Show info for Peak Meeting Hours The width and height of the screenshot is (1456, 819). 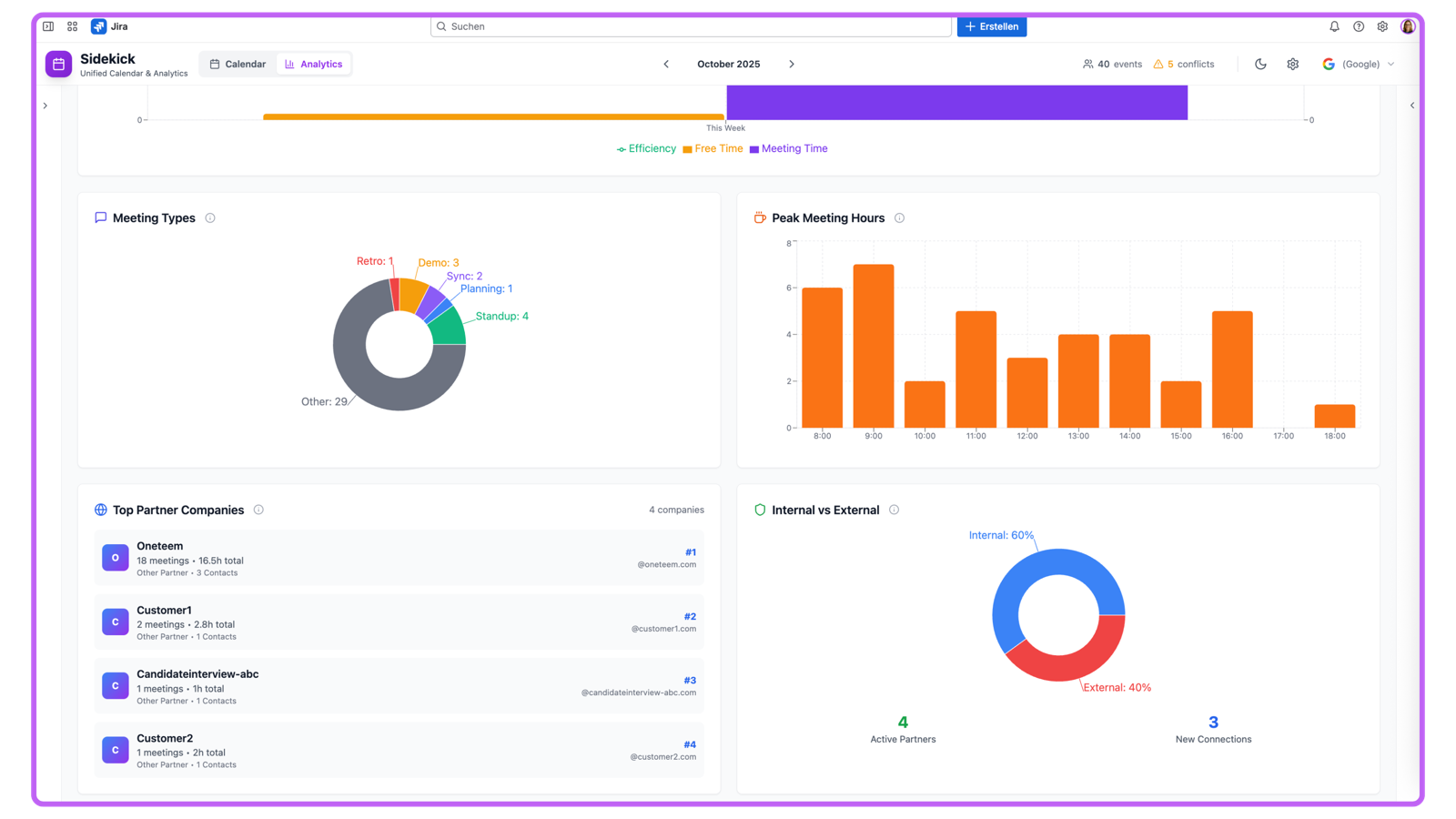pos(899,218)
